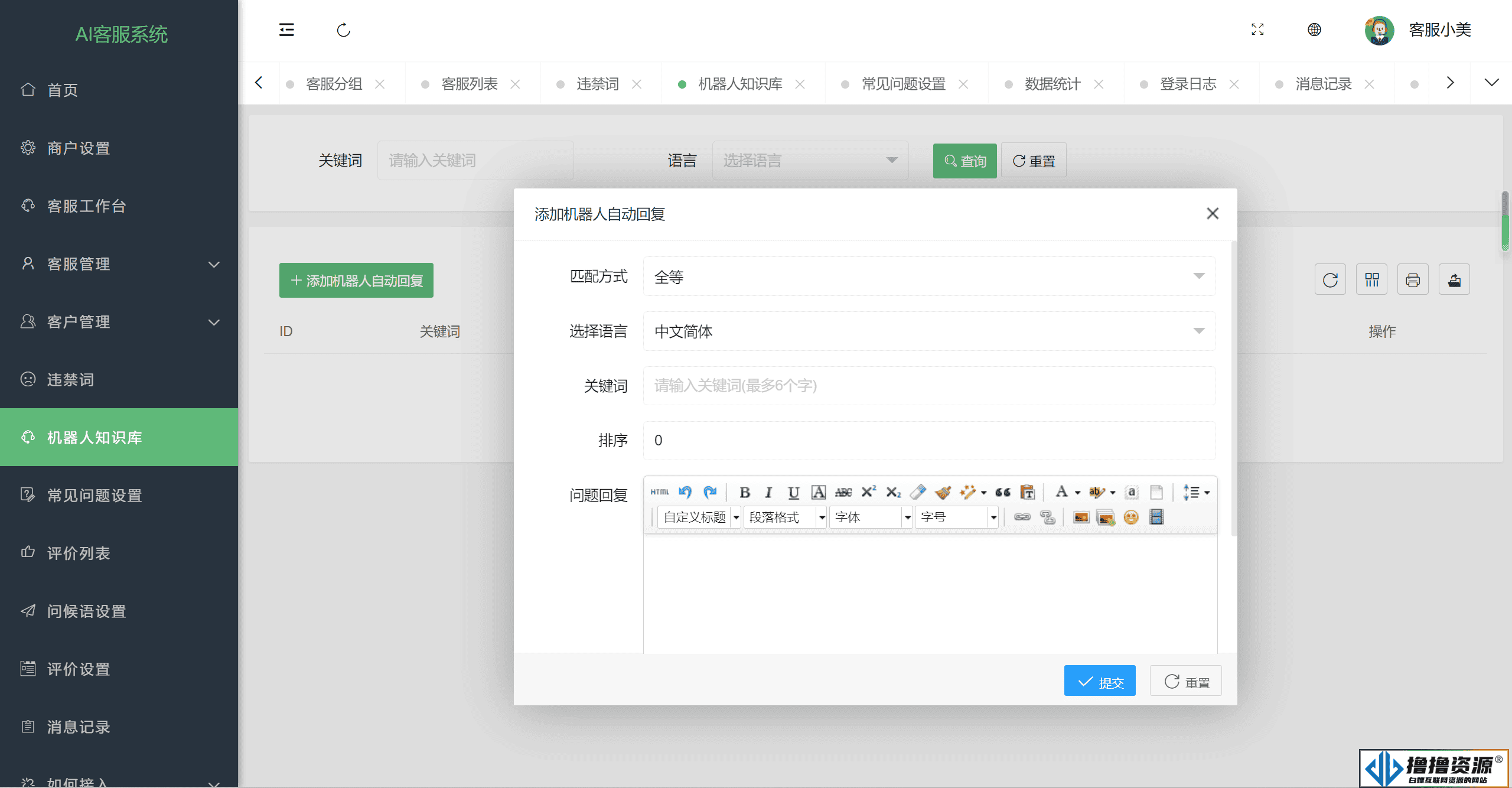This screenshot has width=1512, height=788.
Task: Toggle the sidebar collapse icon
Action: (x=286, y=30)
